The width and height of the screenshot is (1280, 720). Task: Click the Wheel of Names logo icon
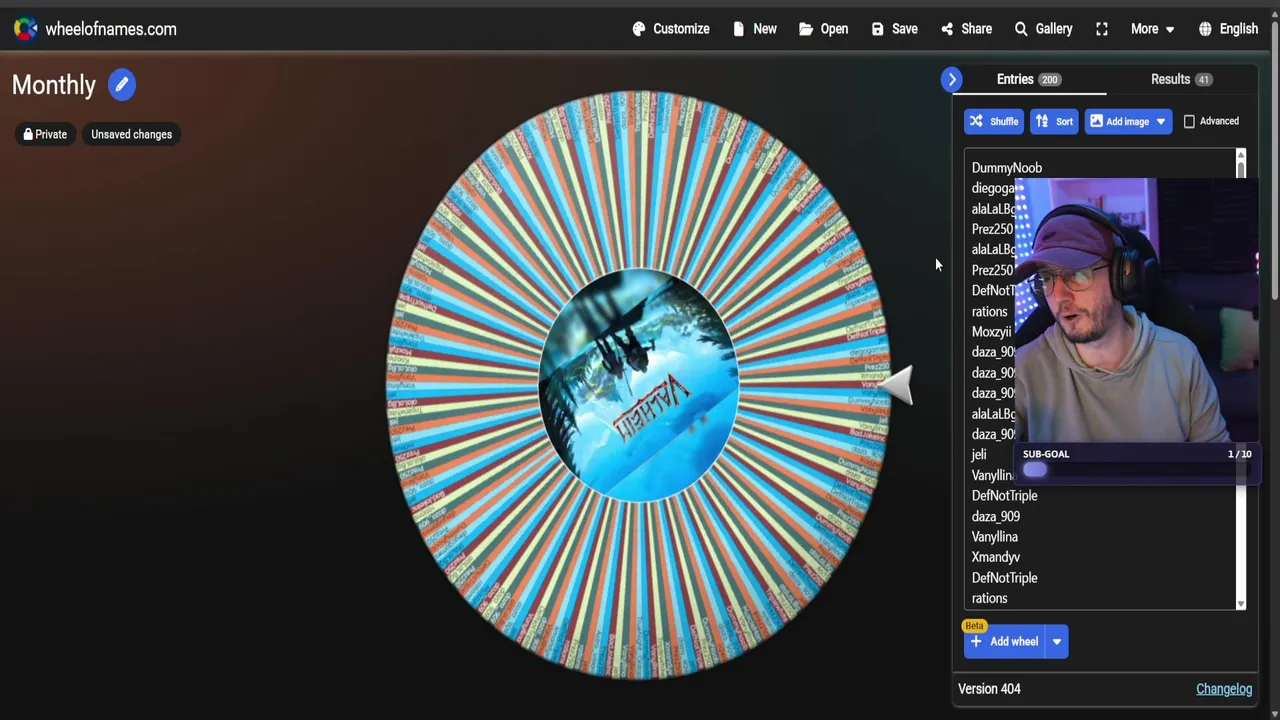26,29
